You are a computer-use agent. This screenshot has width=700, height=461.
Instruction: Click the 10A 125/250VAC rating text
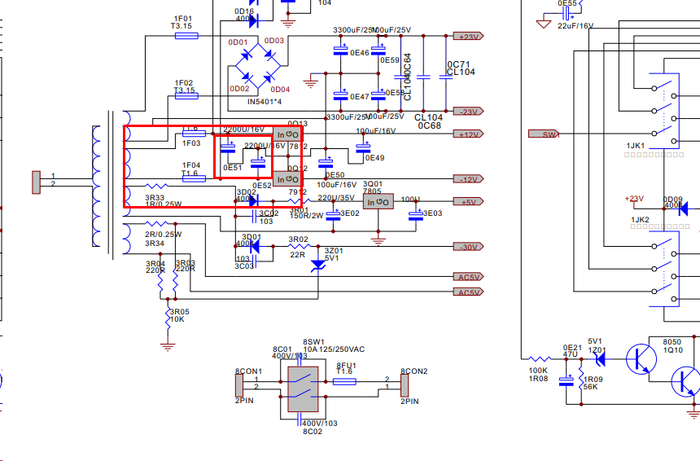click(x=334, y=349)
